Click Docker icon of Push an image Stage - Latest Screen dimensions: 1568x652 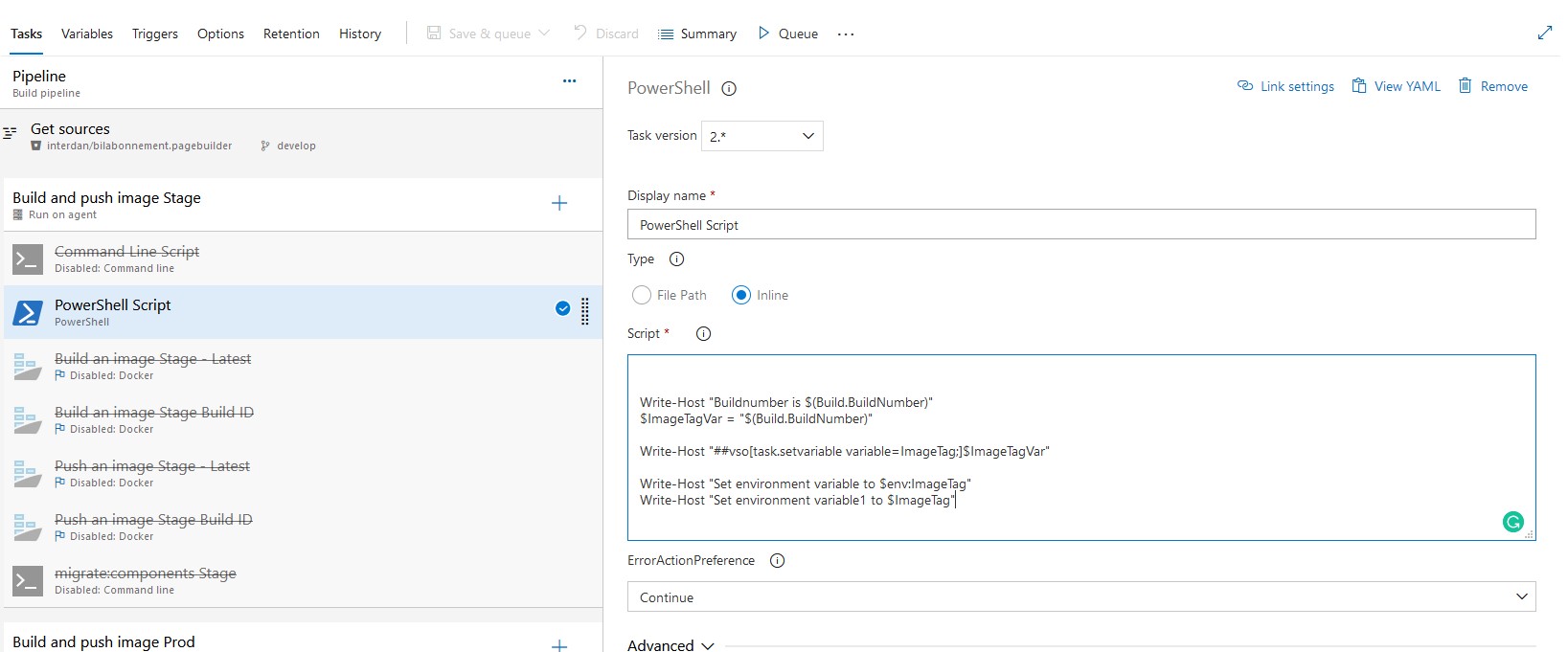pyautogui.click(x=28, y=473)
